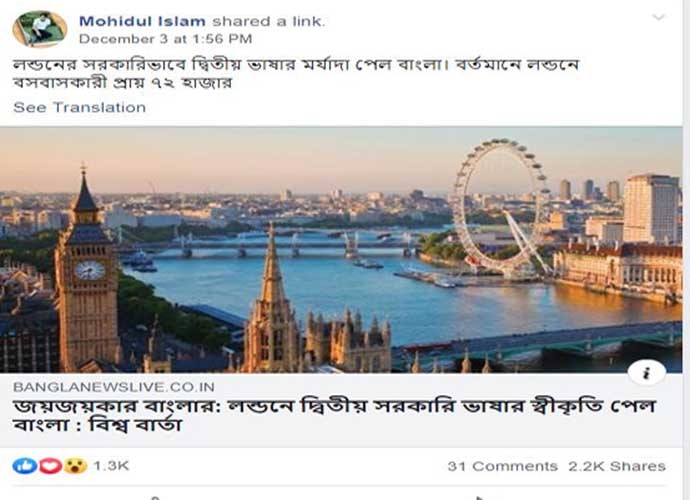The image size is (690, 500).
Task: Click Mohidul Islam's profile picture
Action: [x=39, y=29]
